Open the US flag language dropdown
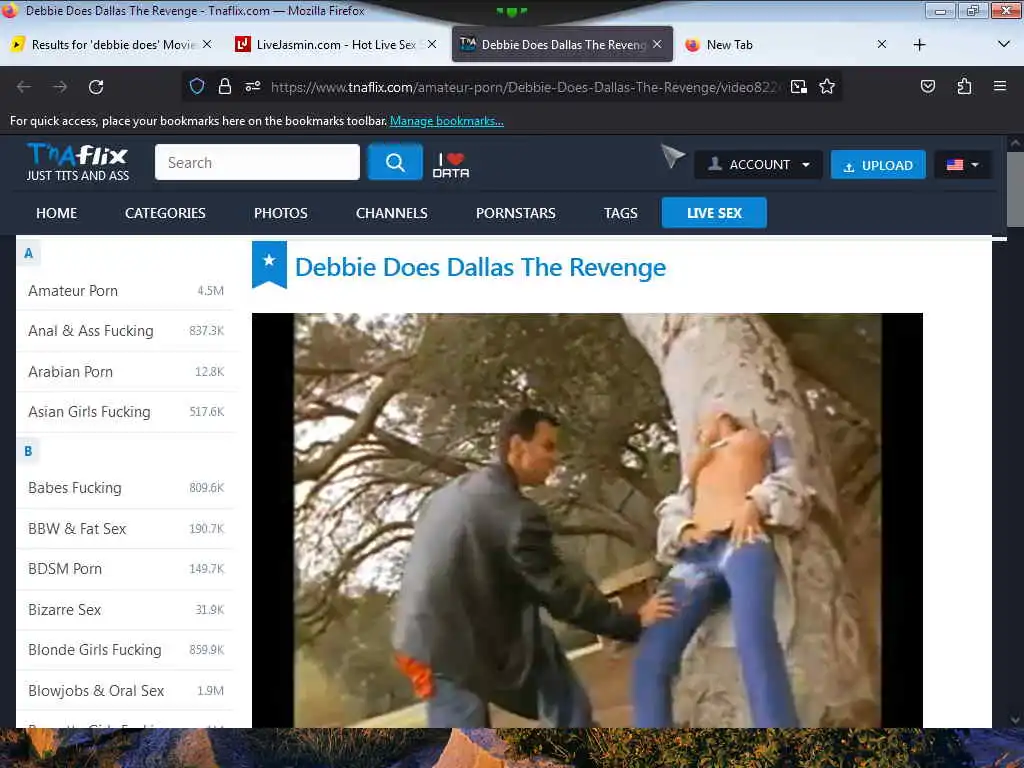 coord(963,165)
